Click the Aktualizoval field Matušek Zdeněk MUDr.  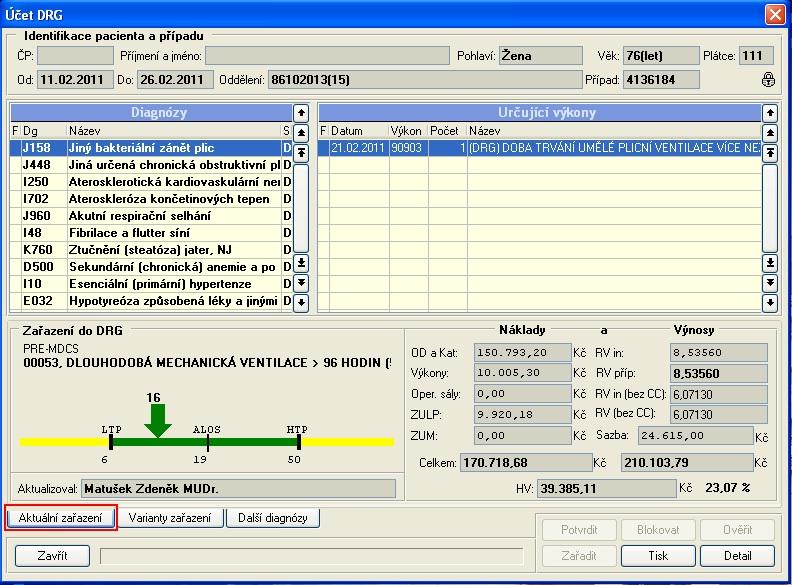238,489
